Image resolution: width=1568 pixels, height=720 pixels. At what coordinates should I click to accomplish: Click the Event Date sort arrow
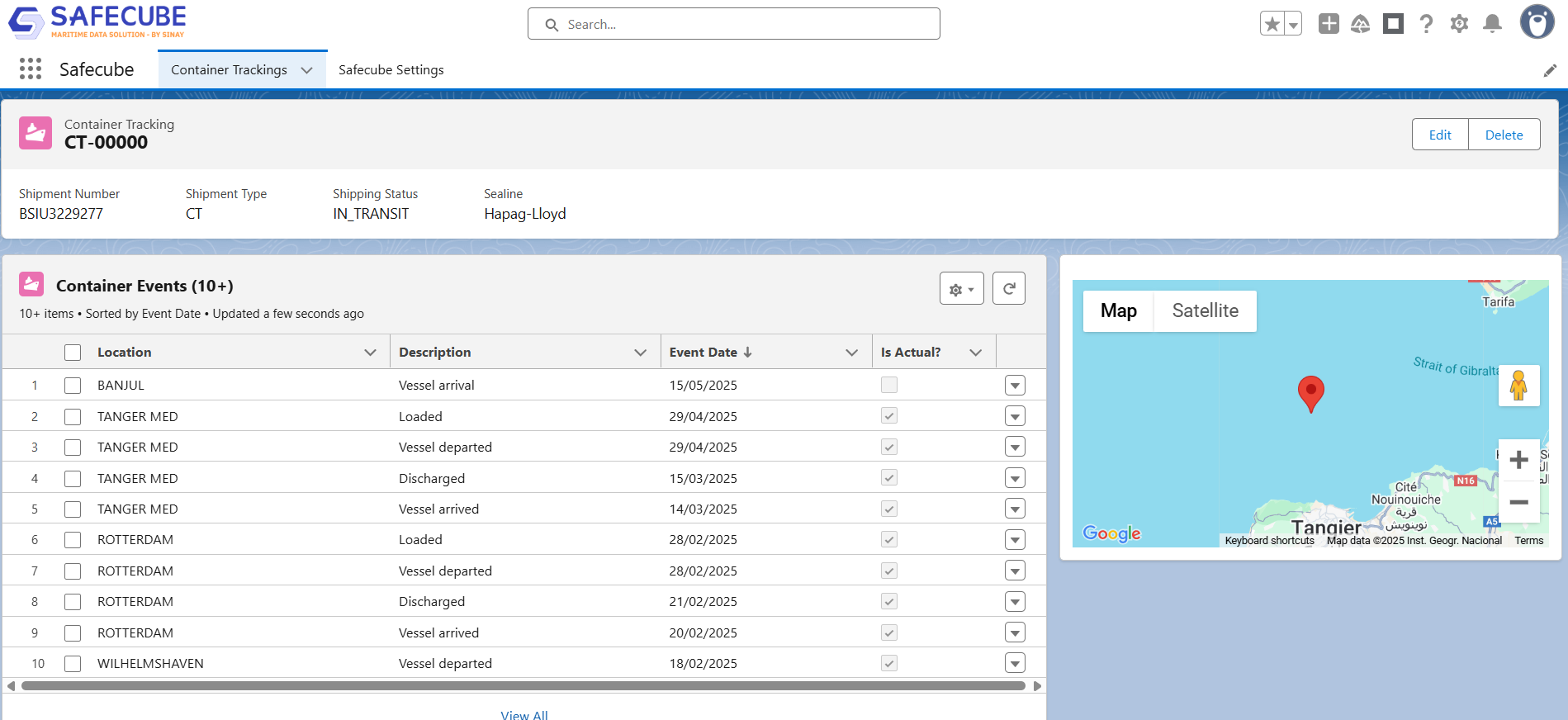pos(747,352)
